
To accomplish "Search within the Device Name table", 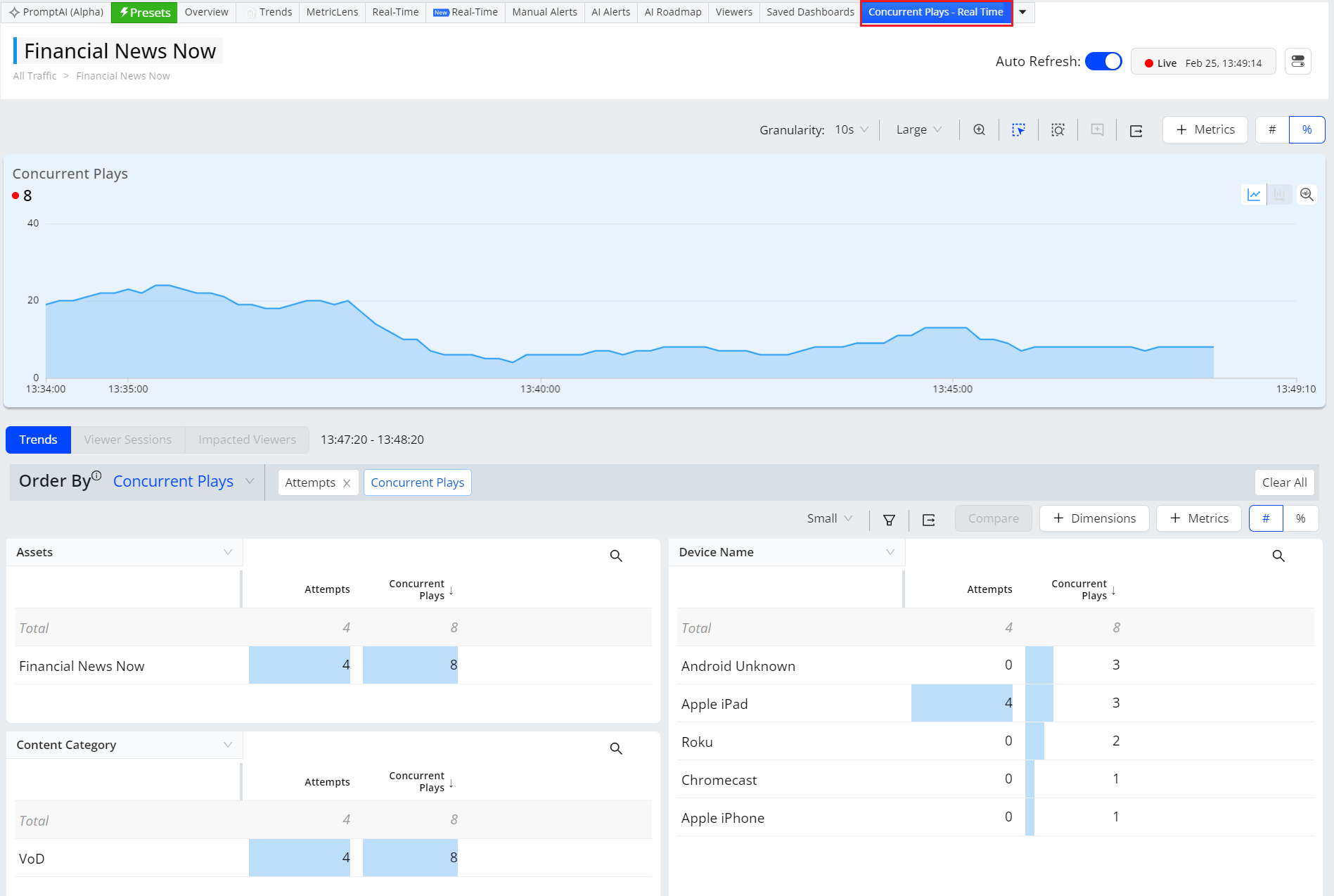I will coord(1278,556).
